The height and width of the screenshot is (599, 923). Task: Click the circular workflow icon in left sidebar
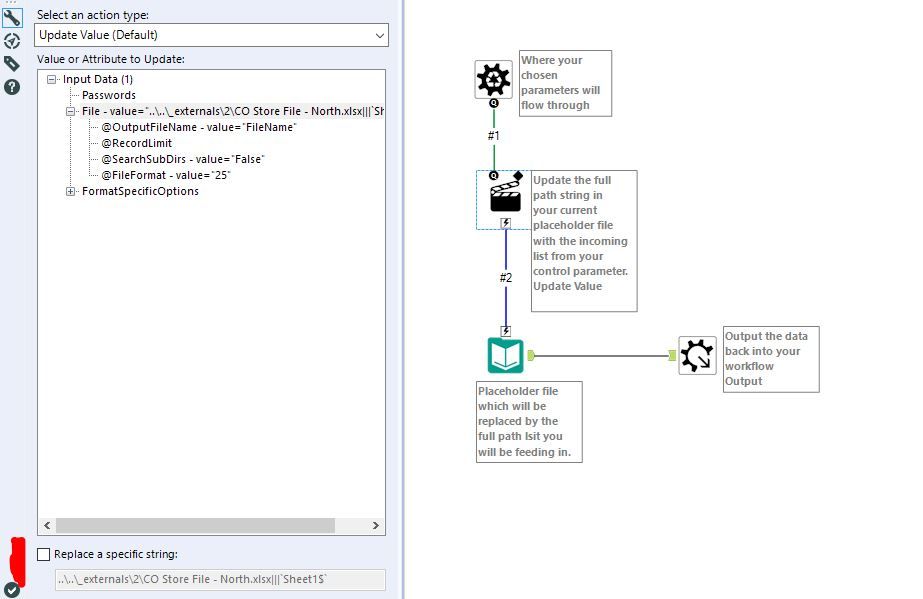11,41
